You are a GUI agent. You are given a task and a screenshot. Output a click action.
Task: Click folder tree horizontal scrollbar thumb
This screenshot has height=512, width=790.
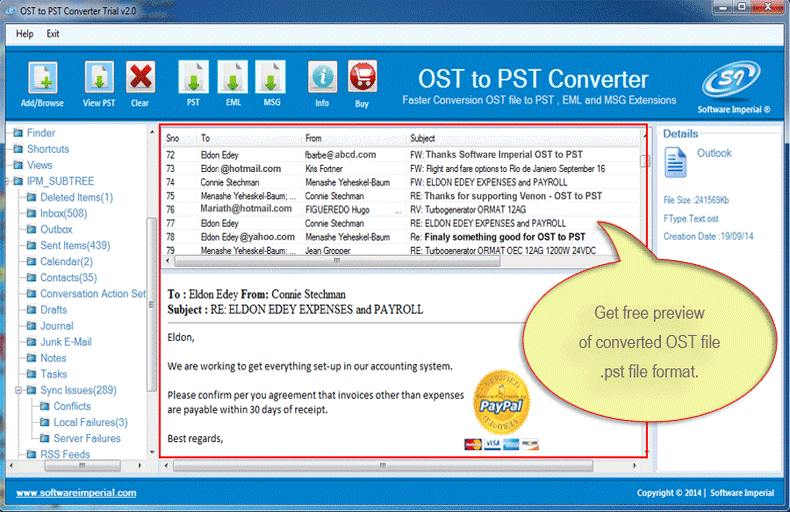point(82,466)
